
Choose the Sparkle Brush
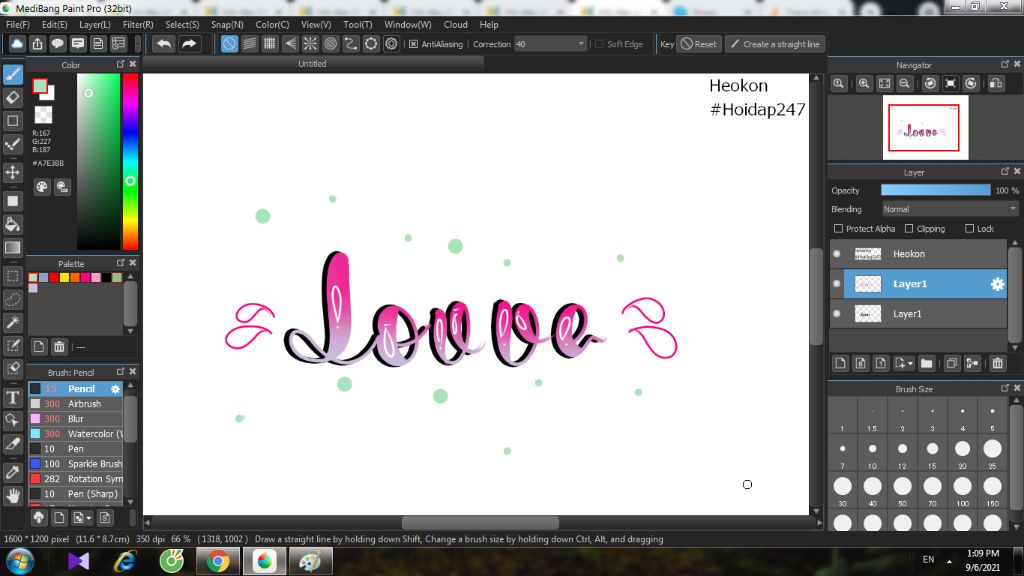pyautogui.click(x=75, y=464)
